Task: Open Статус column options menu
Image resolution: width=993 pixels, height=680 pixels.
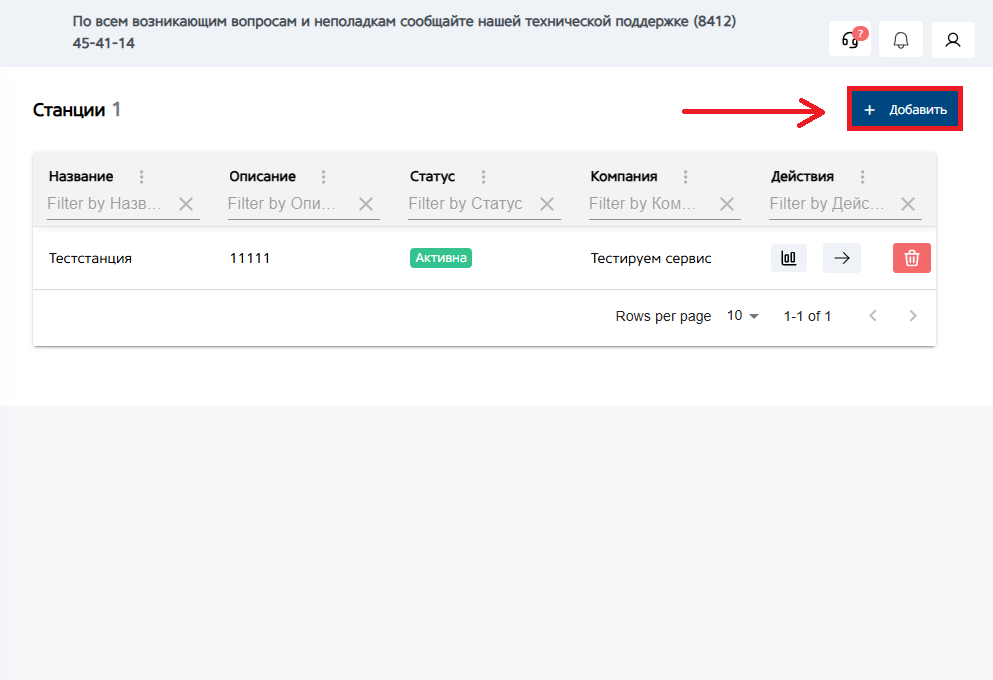Action: [483, 177]
